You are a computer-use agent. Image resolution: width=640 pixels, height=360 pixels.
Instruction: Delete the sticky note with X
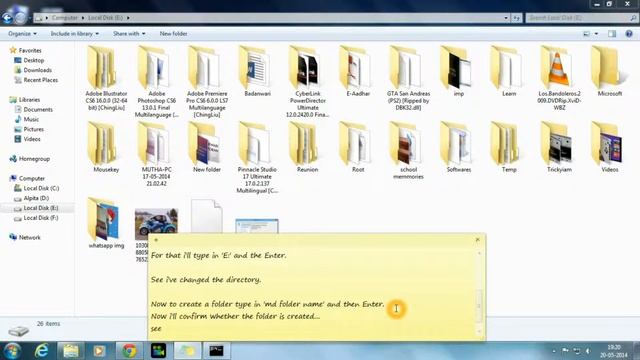point(478,240)
